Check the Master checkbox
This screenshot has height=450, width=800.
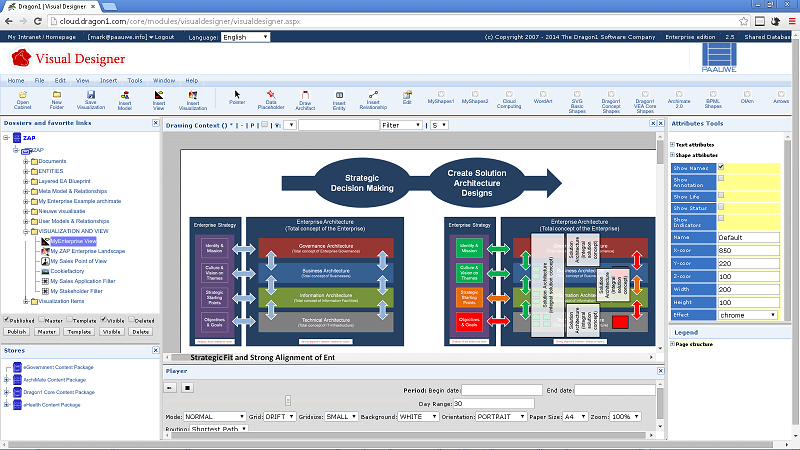point(42,319)
